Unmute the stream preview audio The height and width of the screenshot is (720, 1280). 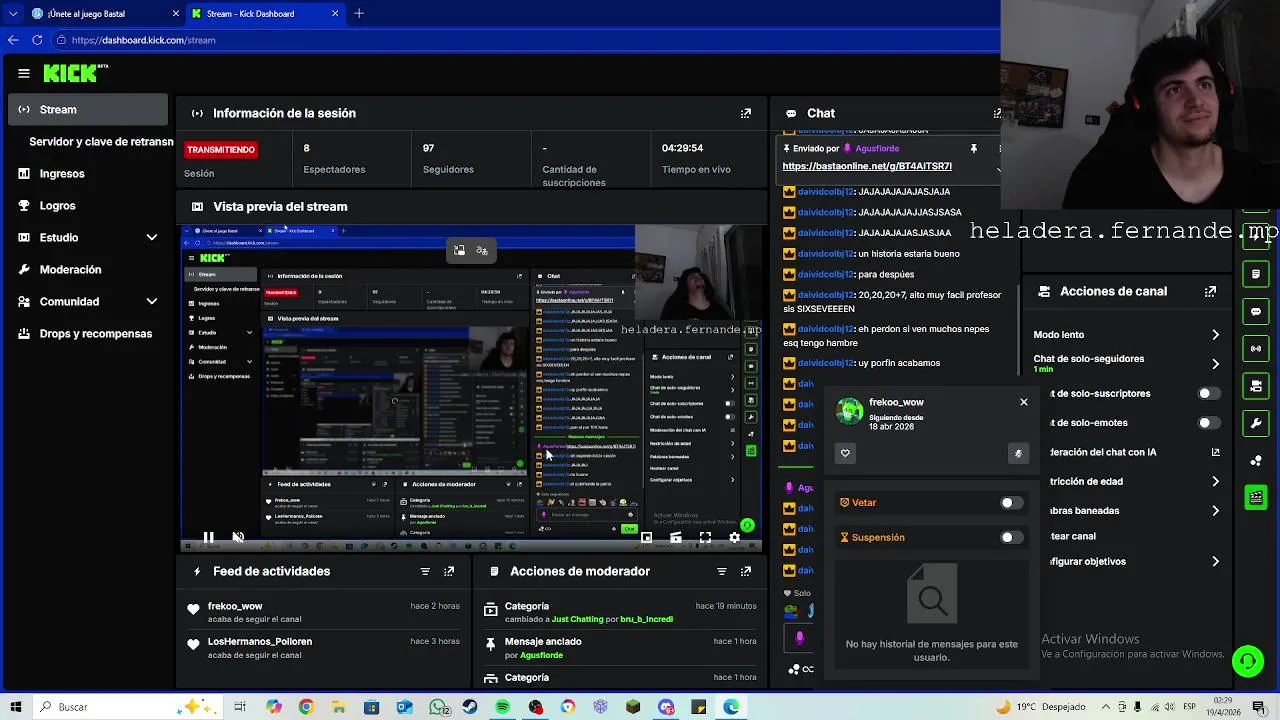(238, 537)
